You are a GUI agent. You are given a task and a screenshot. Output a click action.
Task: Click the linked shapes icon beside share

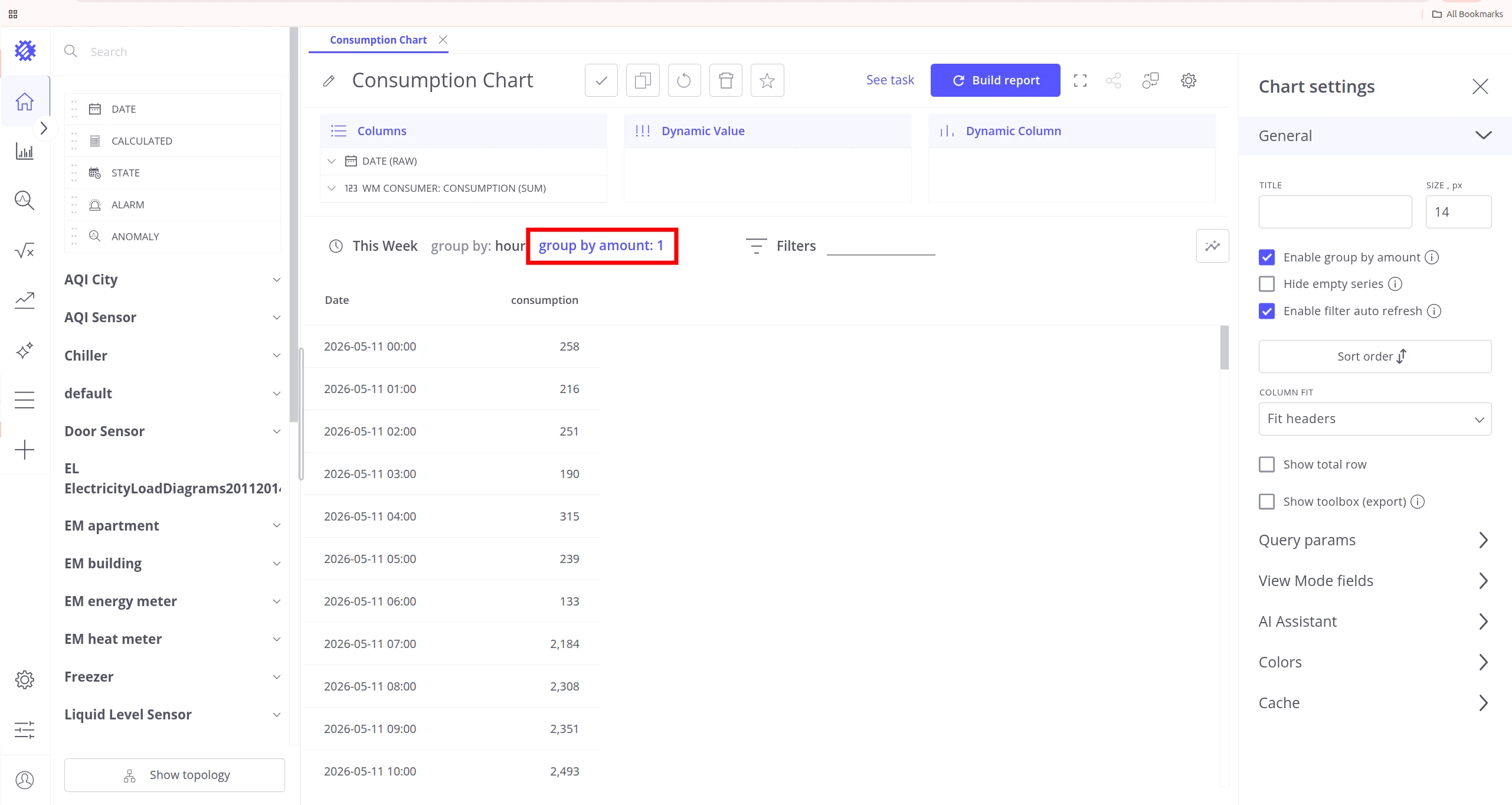(x=1150, y=80)
